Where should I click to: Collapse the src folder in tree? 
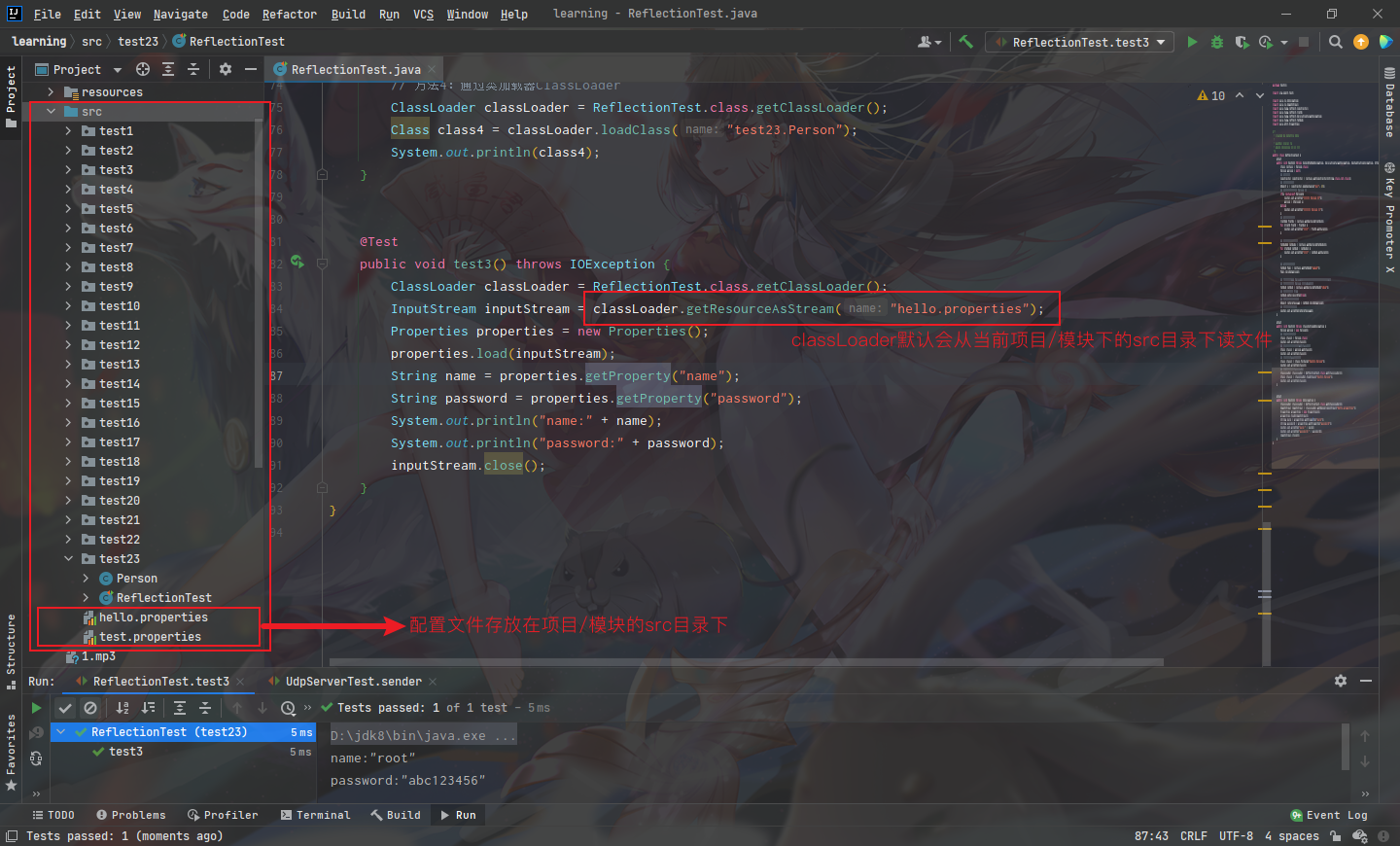coord(52,112)
